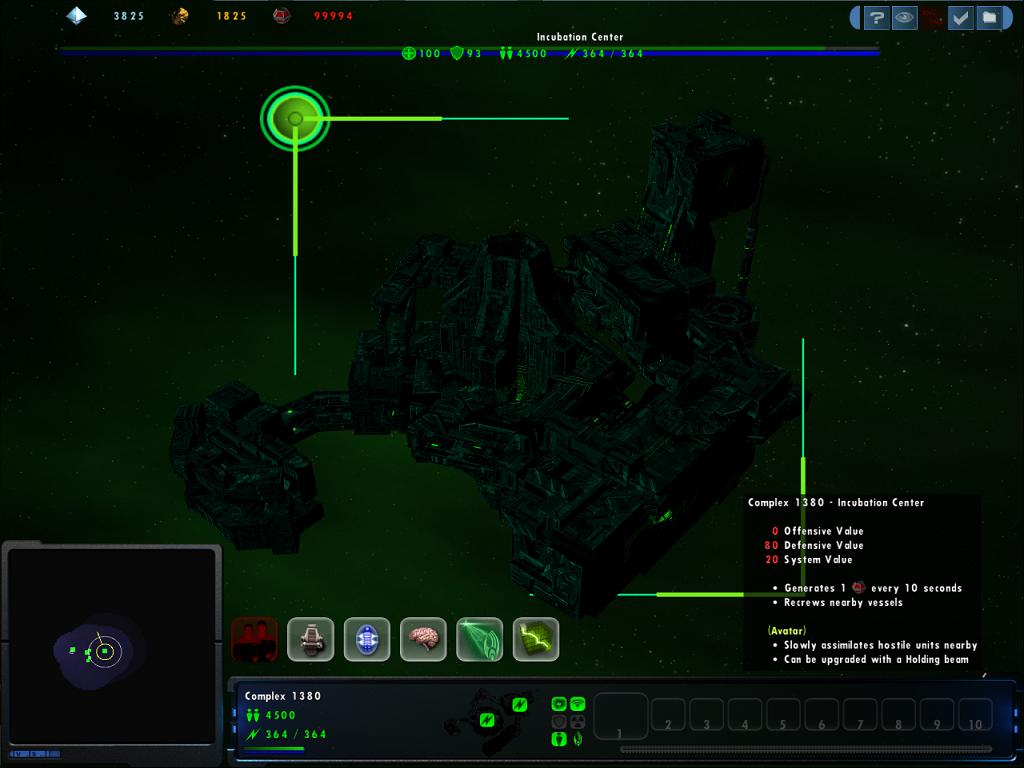Open the folder icon in top-right toolbar
Image resolution: width=1024 pixels, height=768 pixels.
988,17
